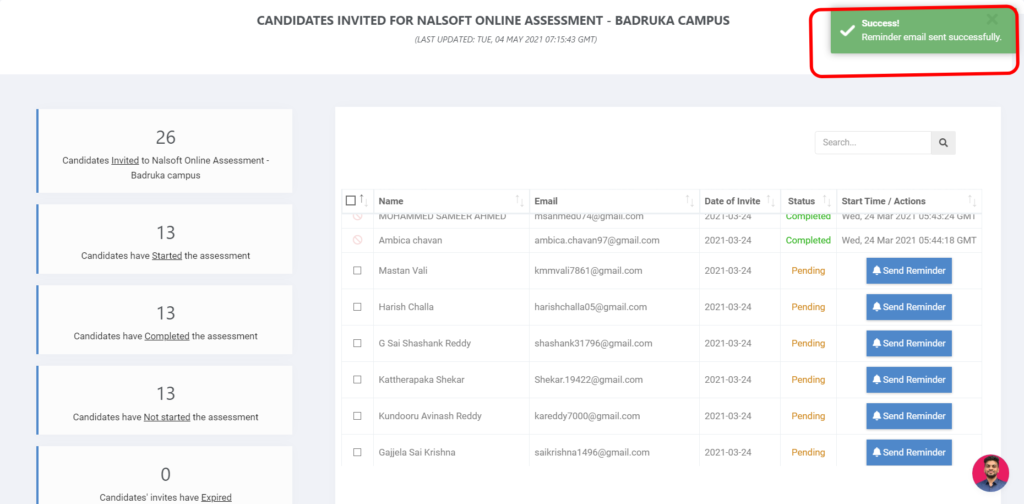Check the box for Harish Challa
The height and width of the screenshot is (504, 1024).
point(357,307)
